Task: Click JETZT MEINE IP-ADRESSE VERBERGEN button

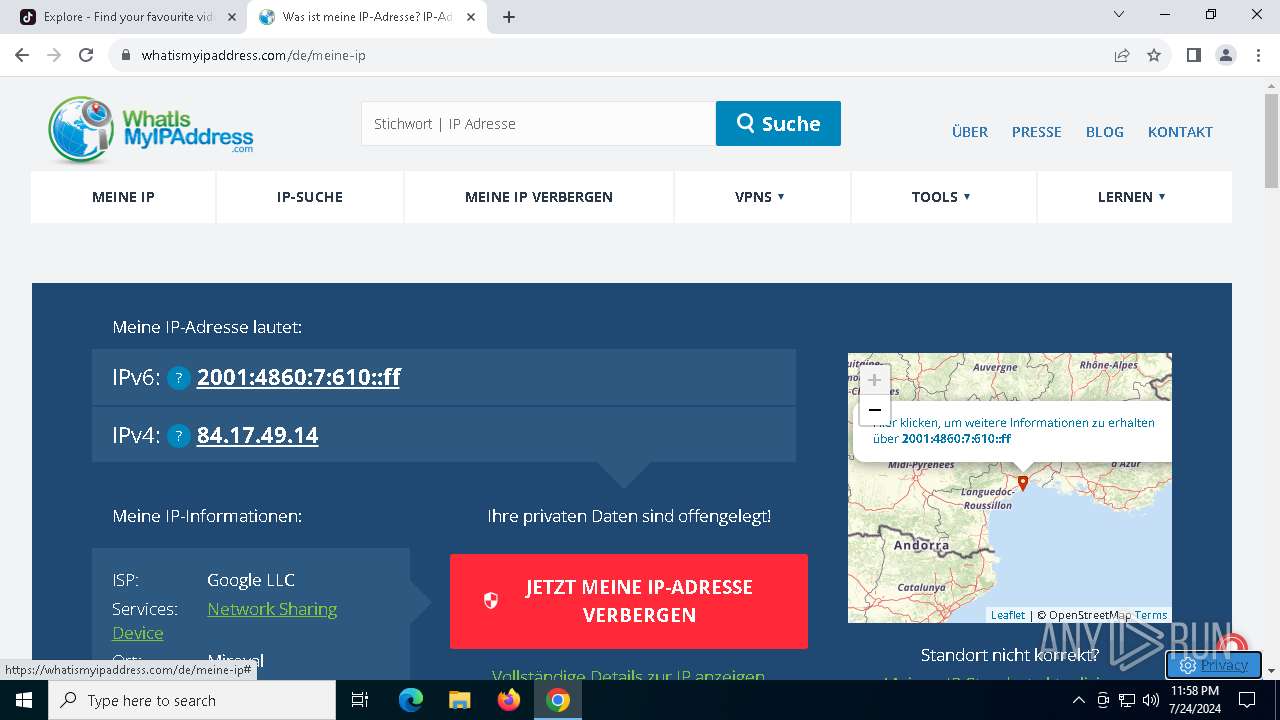Action: (x=629, y=601)
